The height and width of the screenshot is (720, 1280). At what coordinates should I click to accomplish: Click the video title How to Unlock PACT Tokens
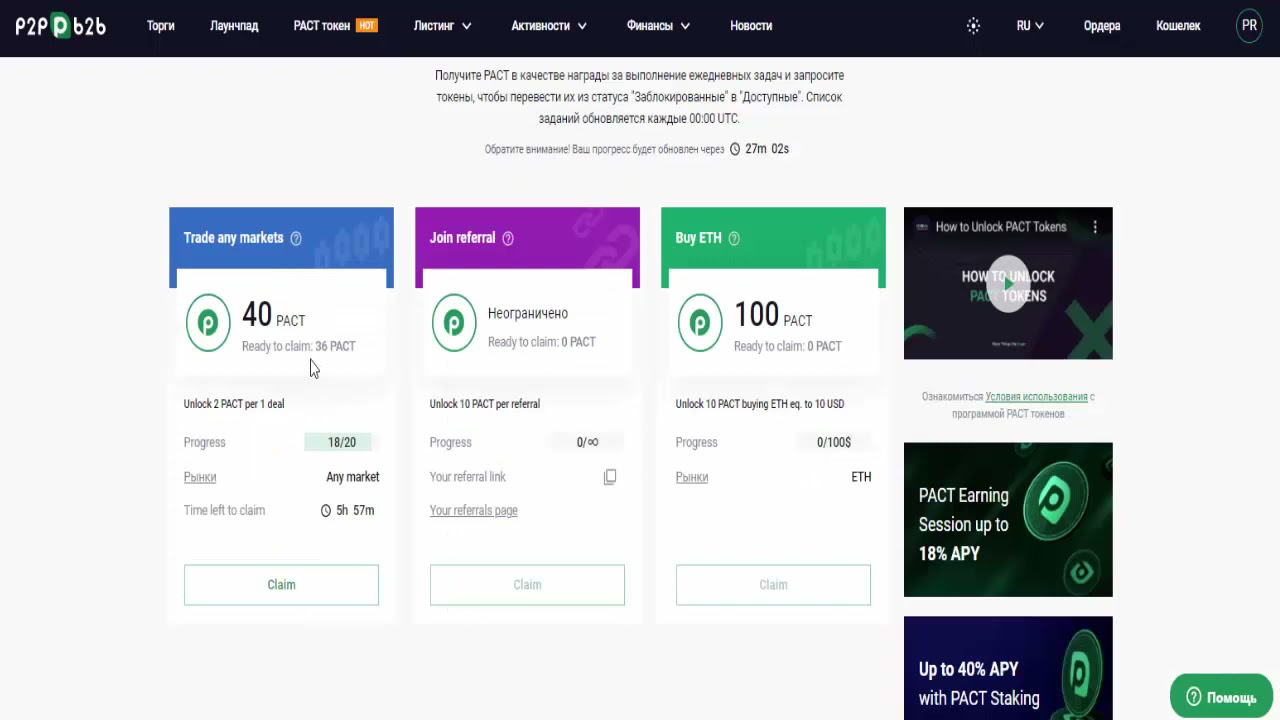click(1001, 227)
